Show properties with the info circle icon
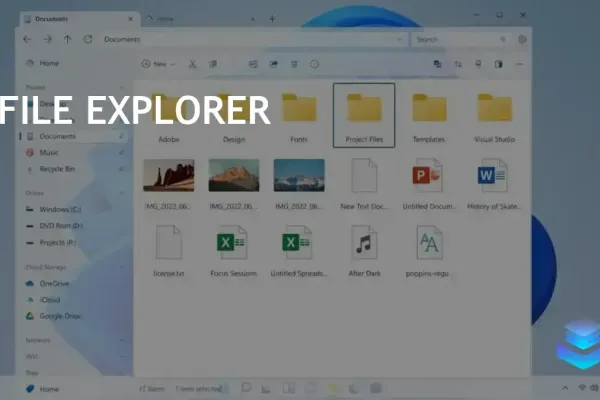 (x=314, y=64)
